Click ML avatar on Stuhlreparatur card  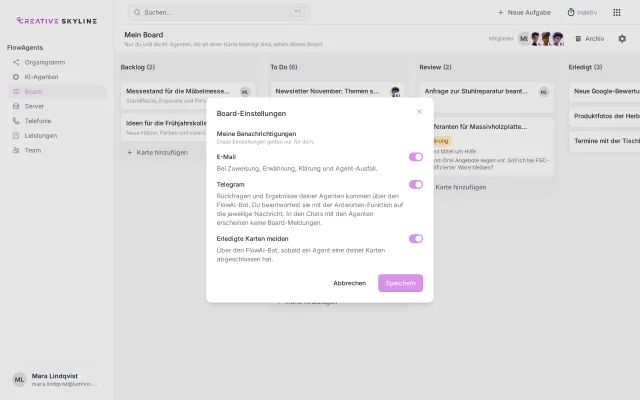[x=544, y=92]
